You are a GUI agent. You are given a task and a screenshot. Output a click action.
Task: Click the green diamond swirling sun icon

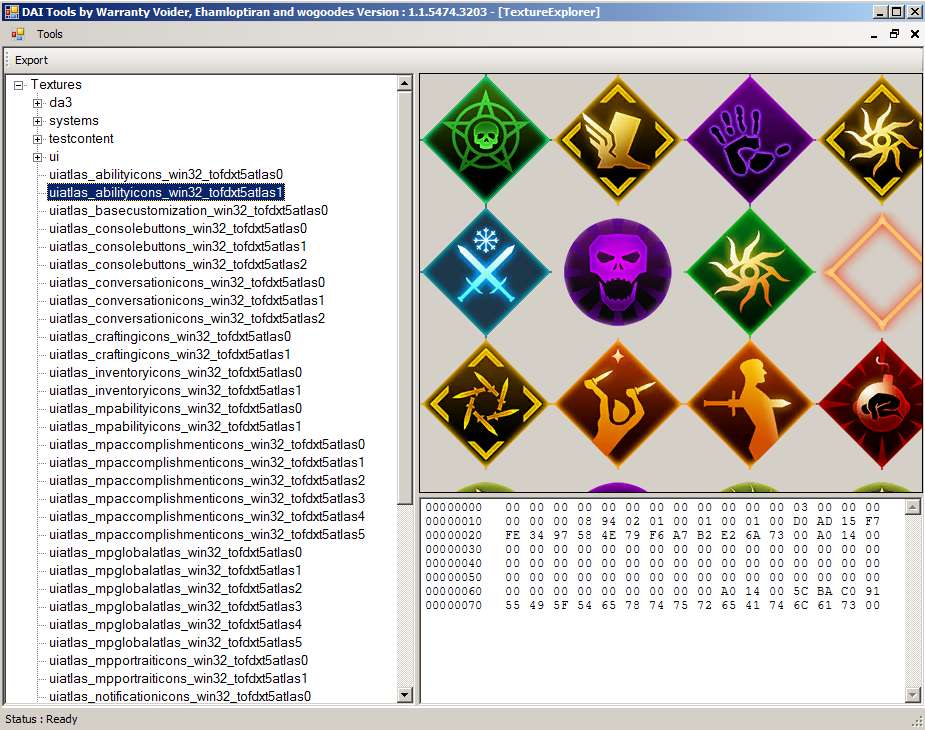[x=749, y=271]
